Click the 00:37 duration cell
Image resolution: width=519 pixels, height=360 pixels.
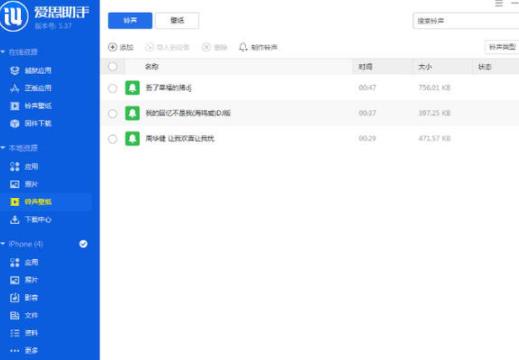pos(367,113)
